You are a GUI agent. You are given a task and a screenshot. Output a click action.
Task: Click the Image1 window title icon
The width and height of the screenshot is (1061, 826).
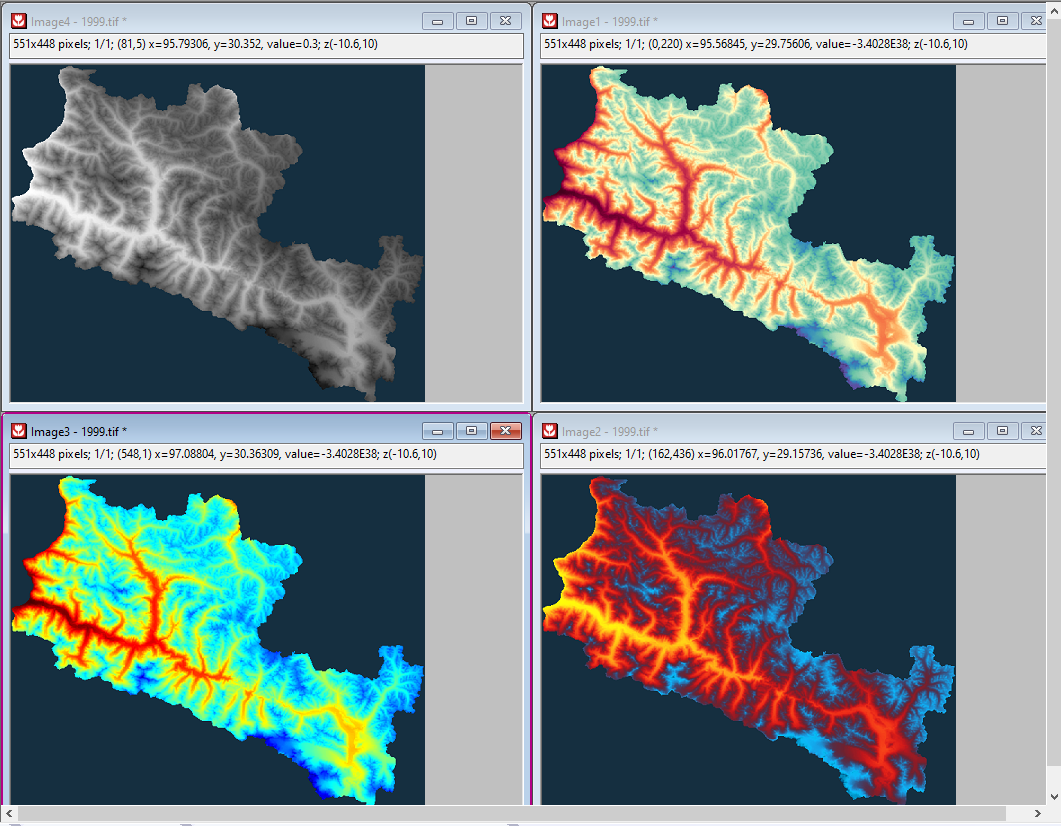[x=549, y=21]
